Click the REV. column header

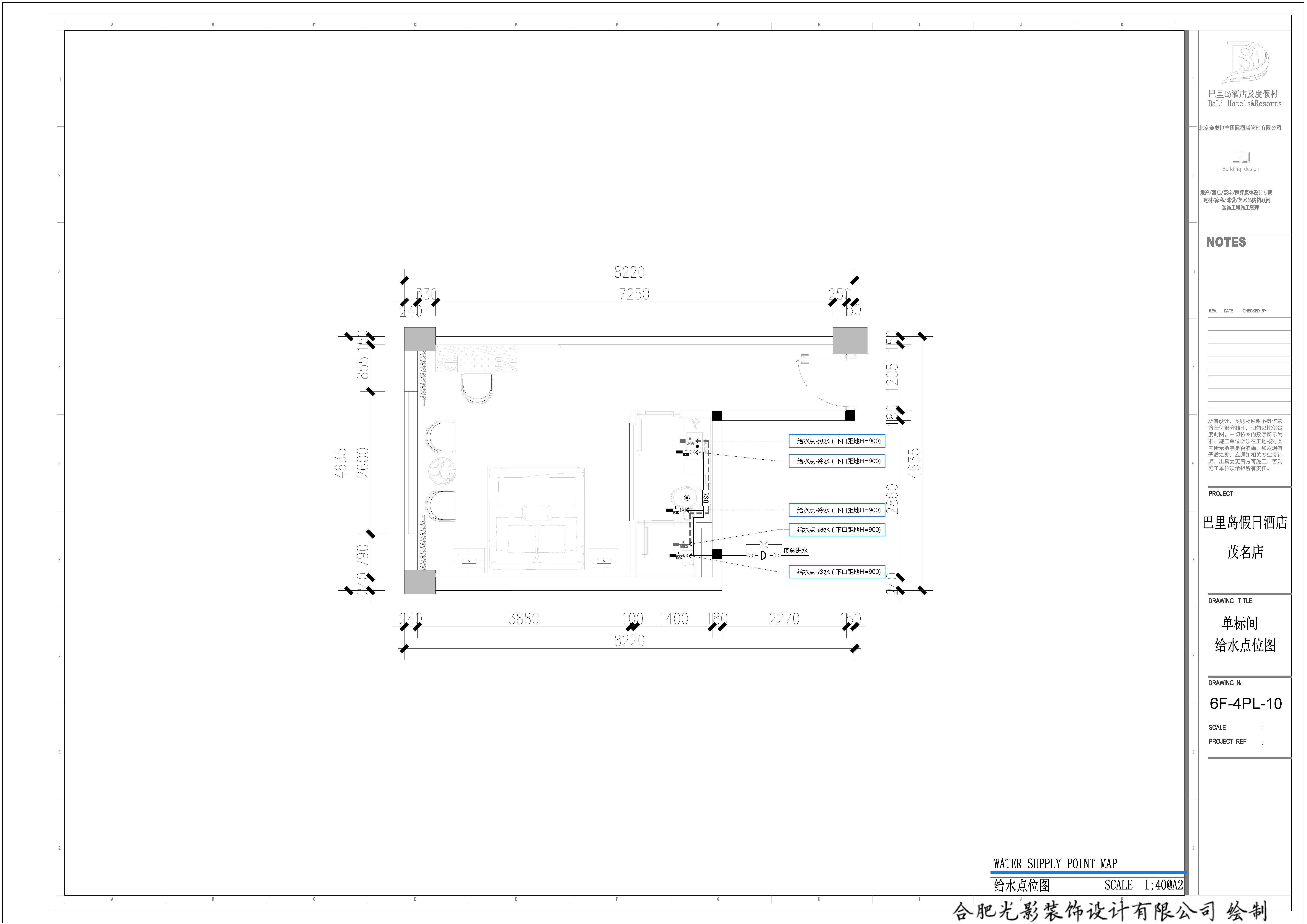click(1213, 311)
